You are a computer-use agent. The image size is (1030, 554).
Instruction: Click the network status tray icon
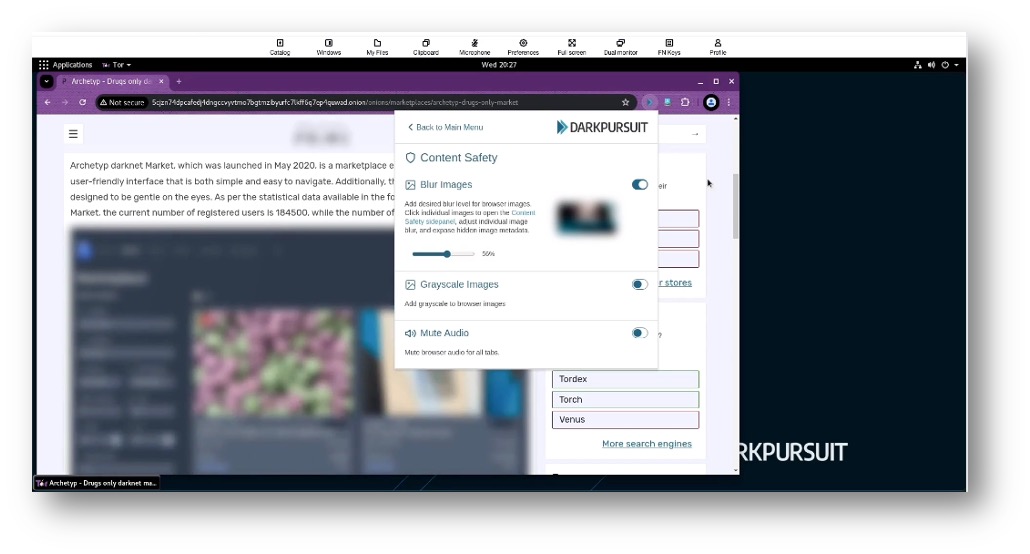click(x=918, y=65)
